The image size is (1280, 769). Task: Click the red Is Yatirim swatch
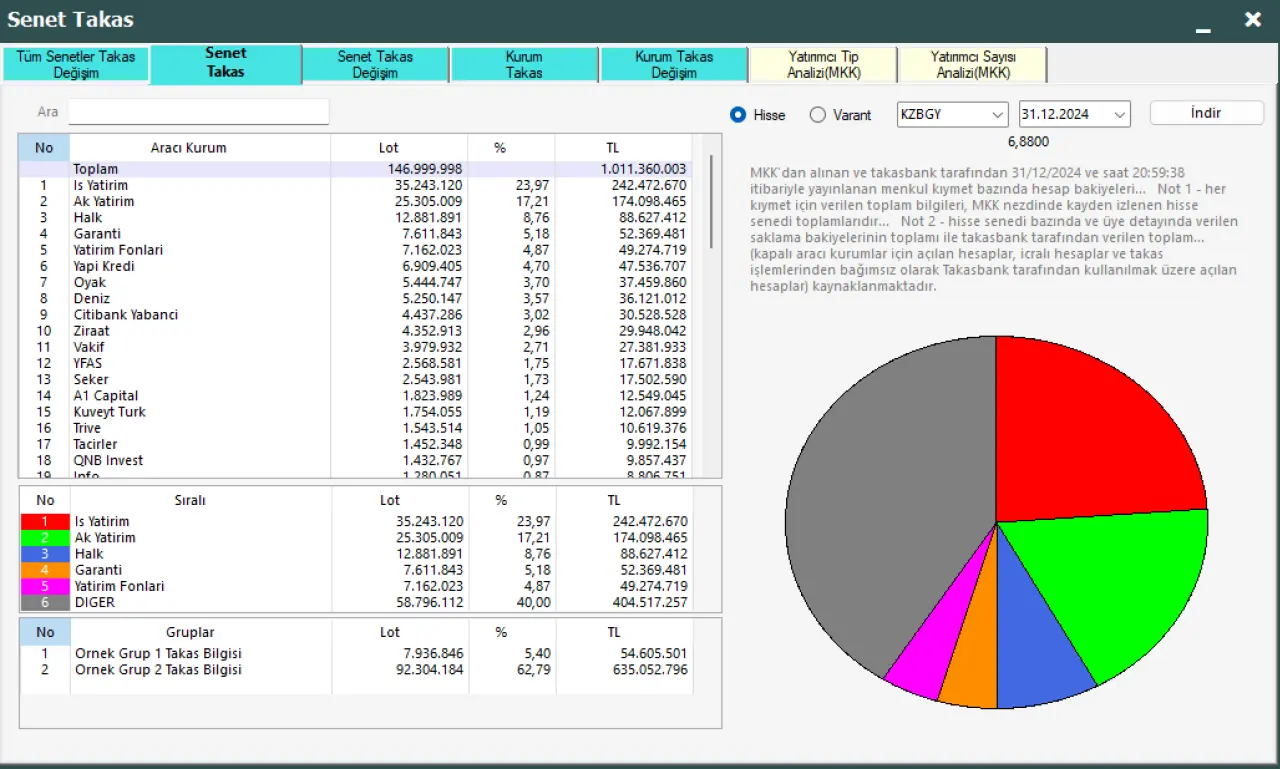pyautogui.click(x=45, y=522)
